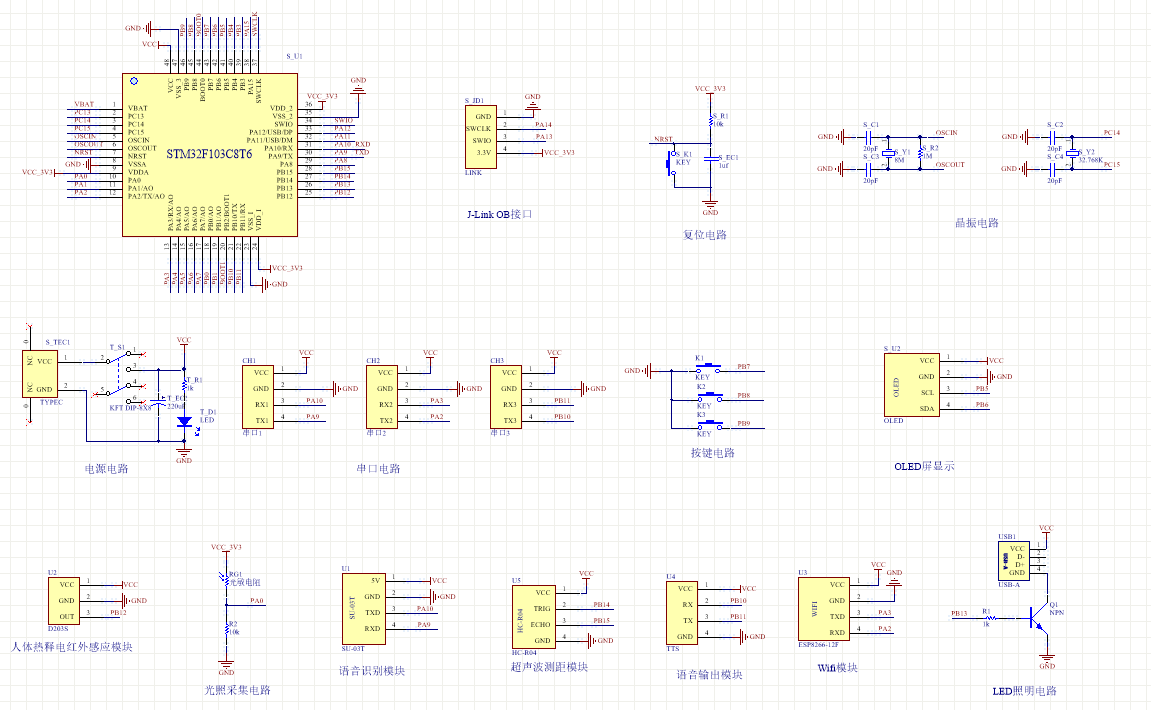The width and height of the screenshot is (1151, 710).
Task: Select the CH3 serial port connector
Action: point(506,396)
